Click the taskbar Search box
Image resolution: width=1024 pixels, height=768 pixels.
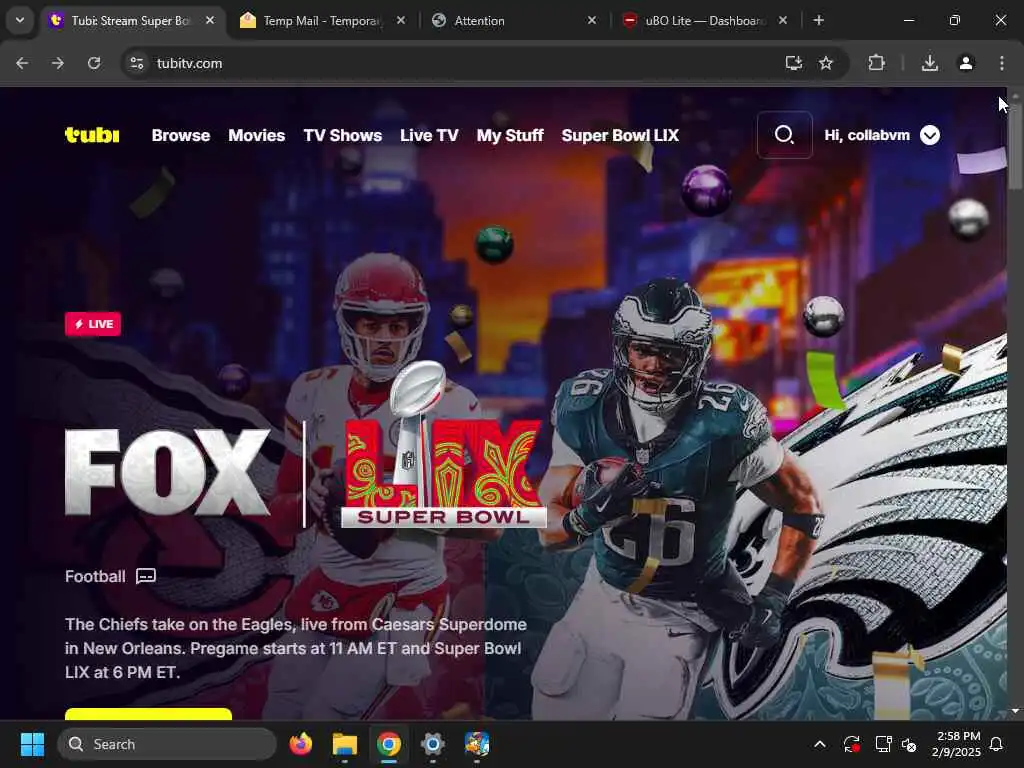pos(167,744)
